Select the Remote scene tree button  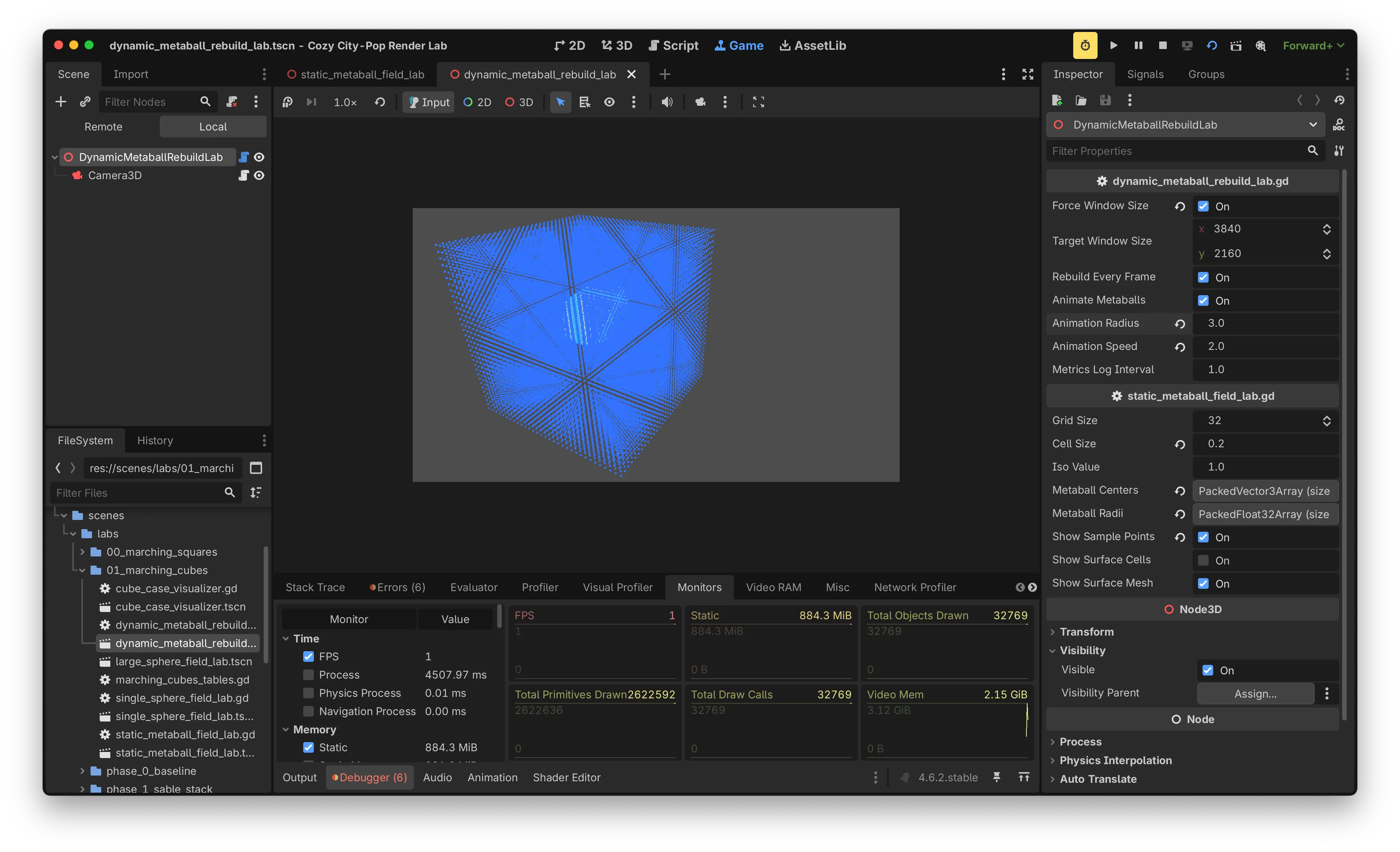[x=103, y=127]
